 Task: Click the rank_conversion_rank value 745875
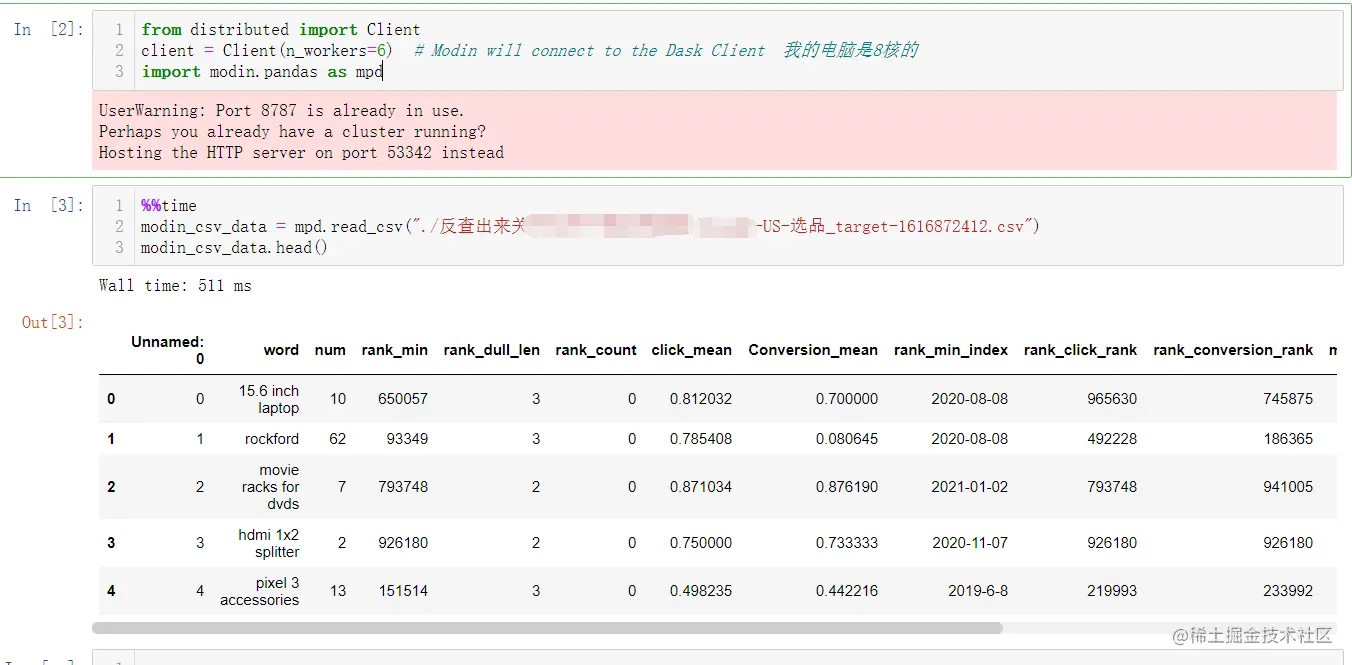click(1288, 399)
